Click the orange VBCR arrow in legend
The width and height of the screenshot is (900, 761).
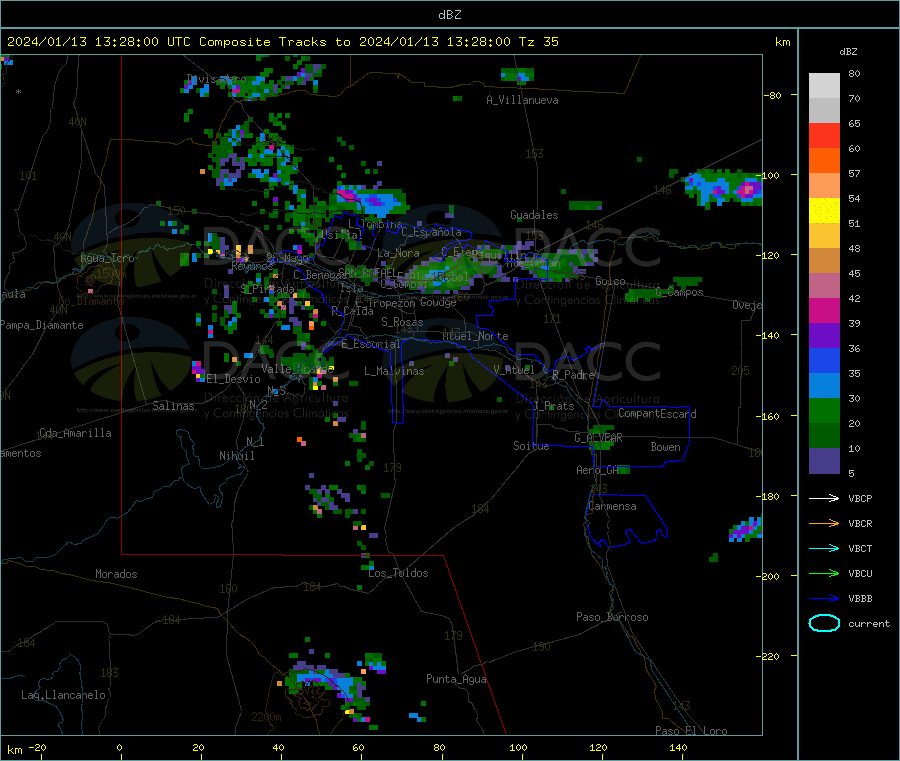(824, 523)
